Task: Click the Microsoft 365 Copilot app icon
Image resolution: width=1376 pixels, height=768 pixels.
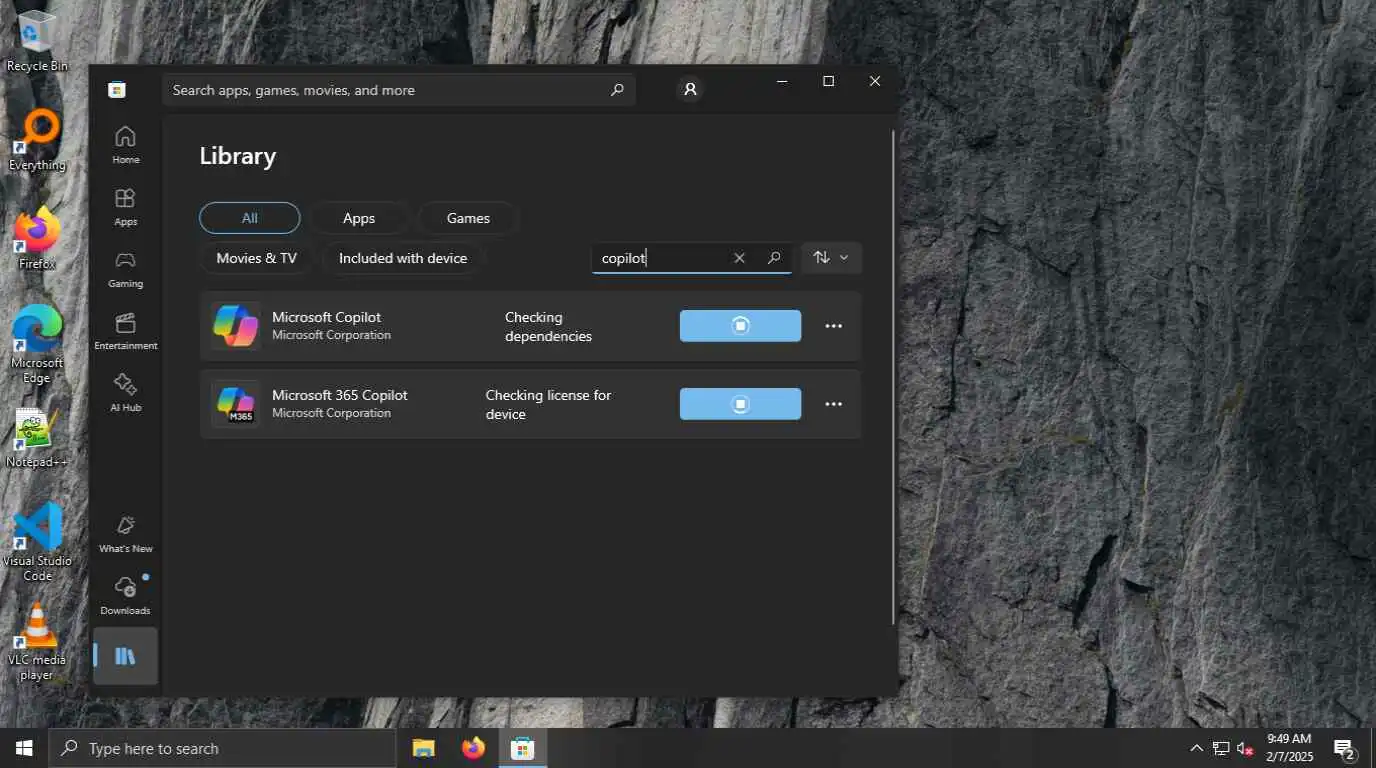Action: coord(235,404)
